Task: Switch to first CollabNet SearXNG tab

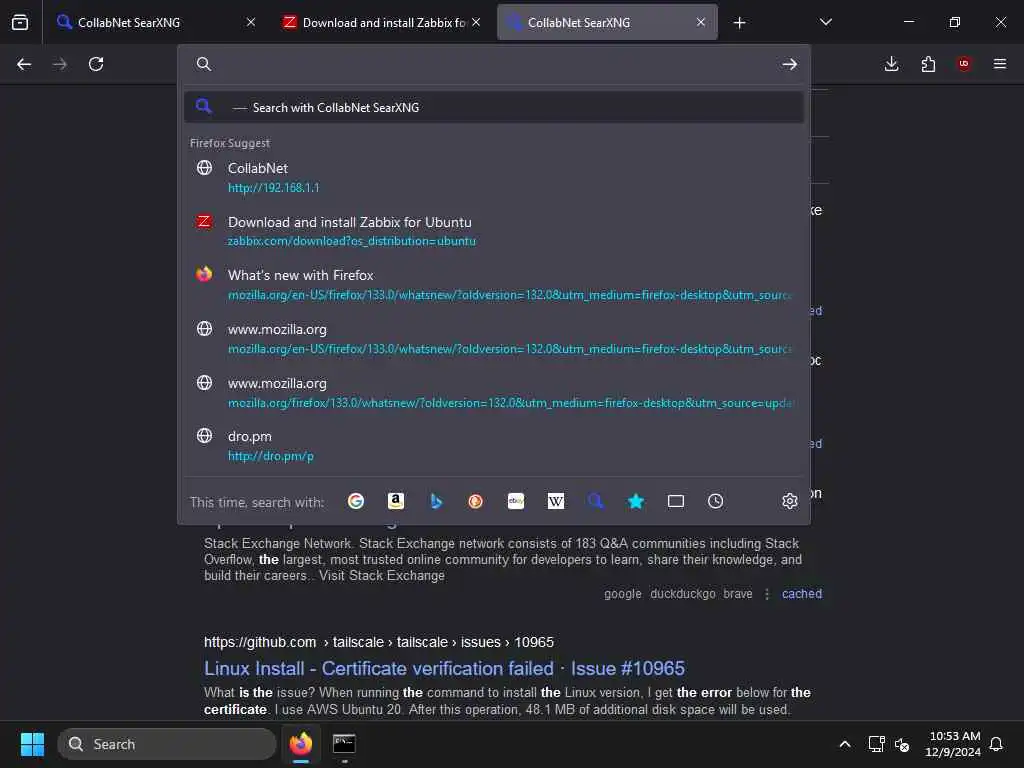Action: click(x=155, y=22)
